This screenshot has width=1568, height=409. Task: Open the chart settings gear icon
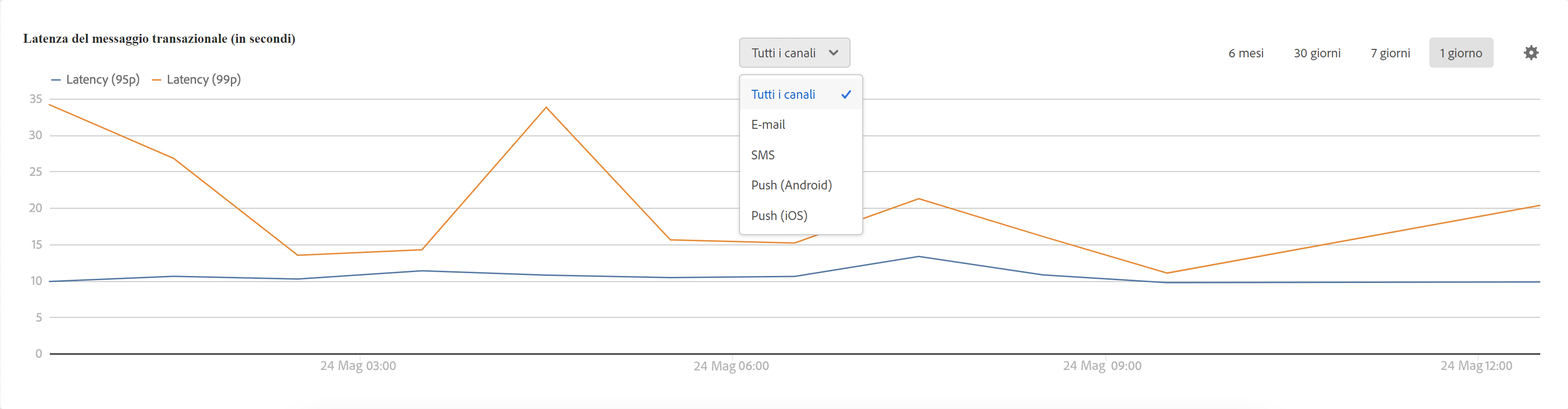tap(1531, 53)
